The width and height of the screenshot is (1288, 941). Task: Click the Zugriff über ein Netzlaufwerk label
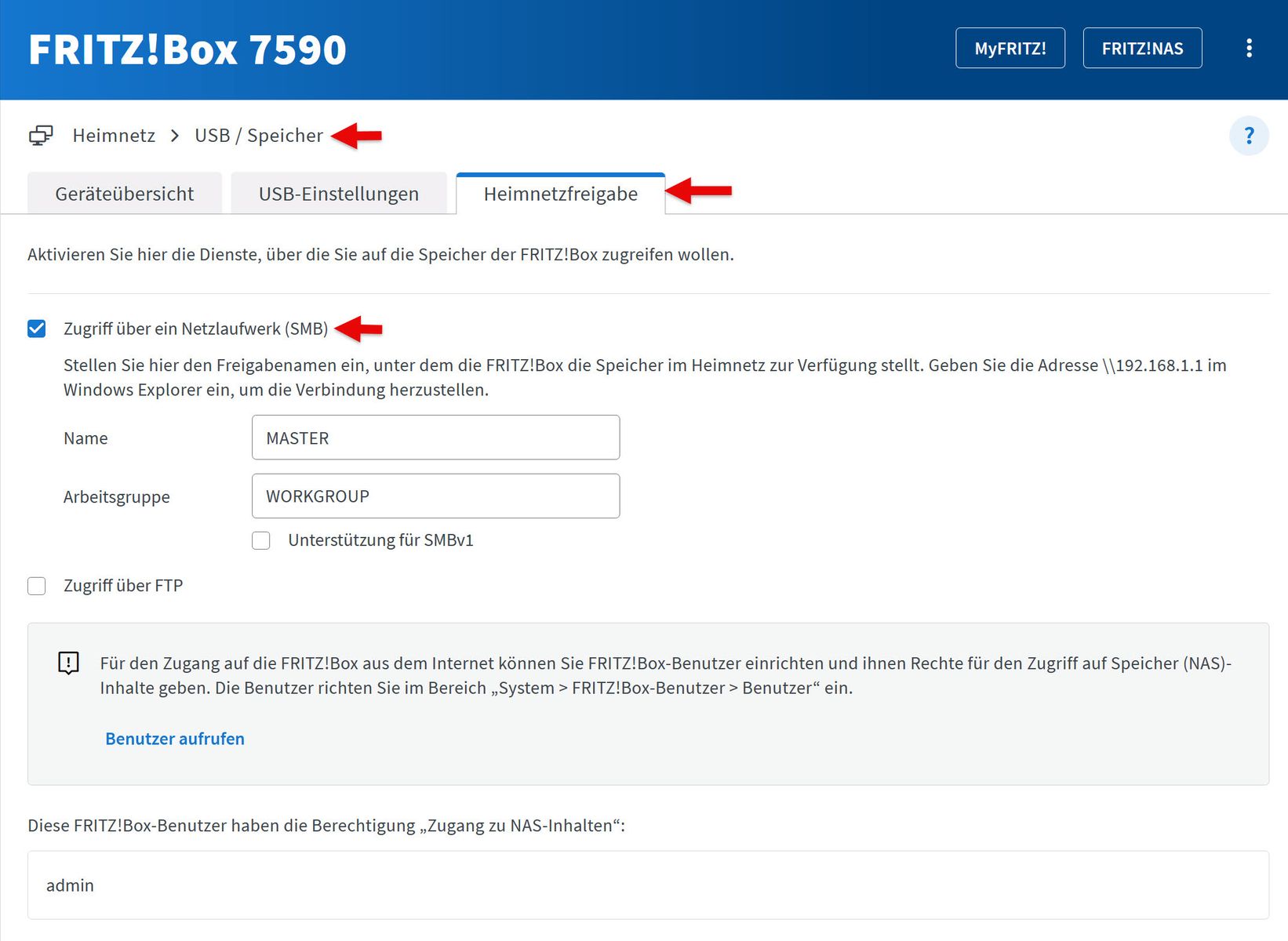(x=196, y=329)
